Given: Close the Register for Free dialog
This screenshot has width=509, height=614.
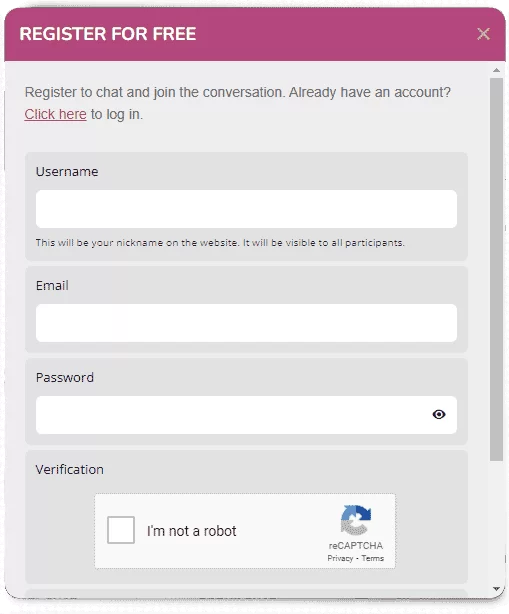Looking at the screenshot, I should coord(484,34).
